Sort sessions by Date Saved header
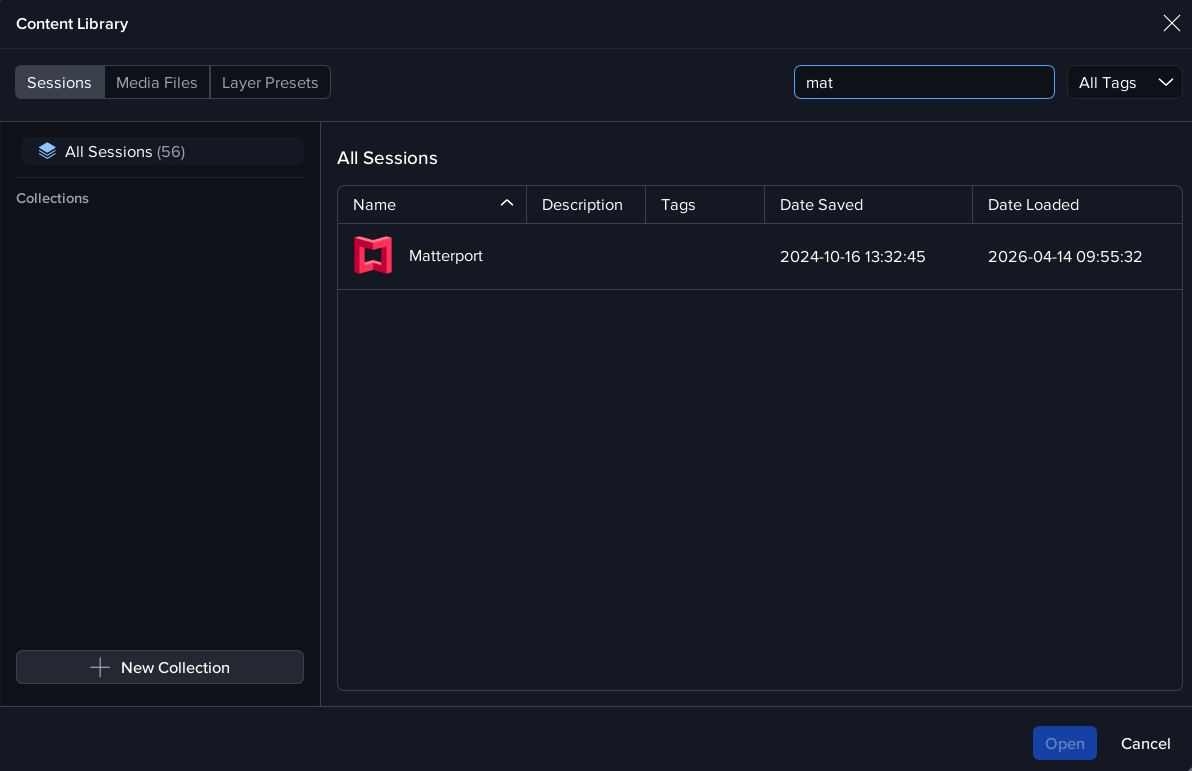Viewport: 1192px width, 771px height. [x=821, y=204]
